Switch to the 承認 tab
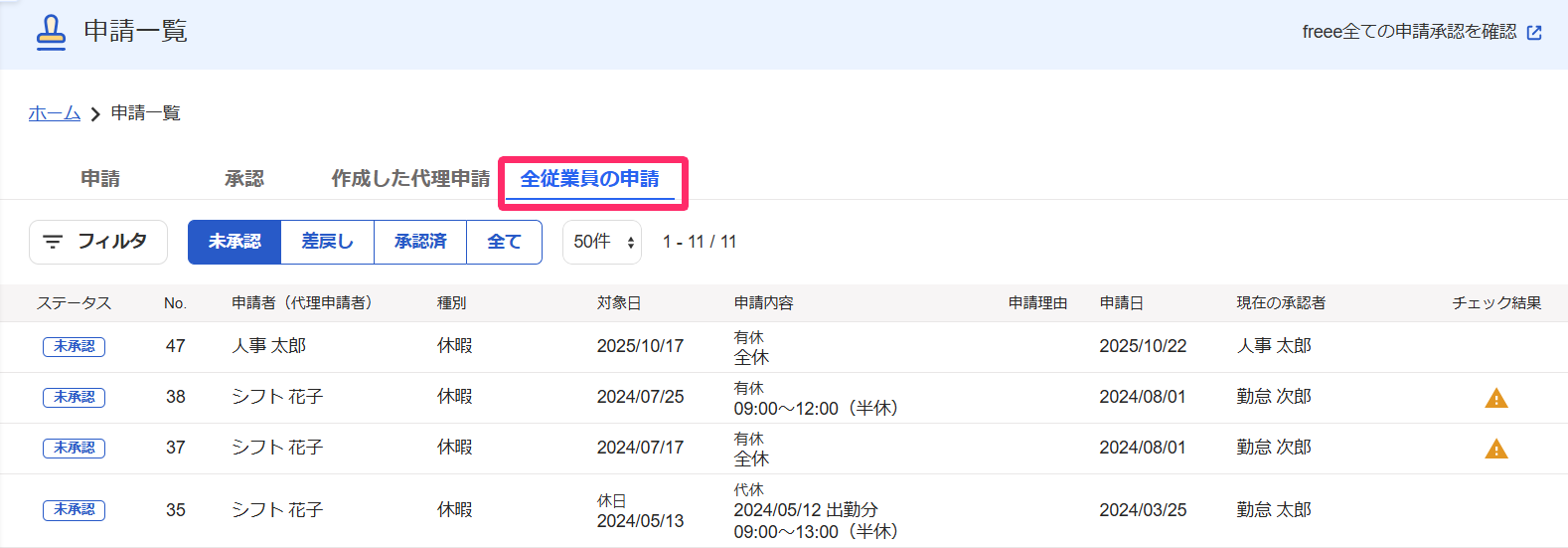 coord(244,179)
